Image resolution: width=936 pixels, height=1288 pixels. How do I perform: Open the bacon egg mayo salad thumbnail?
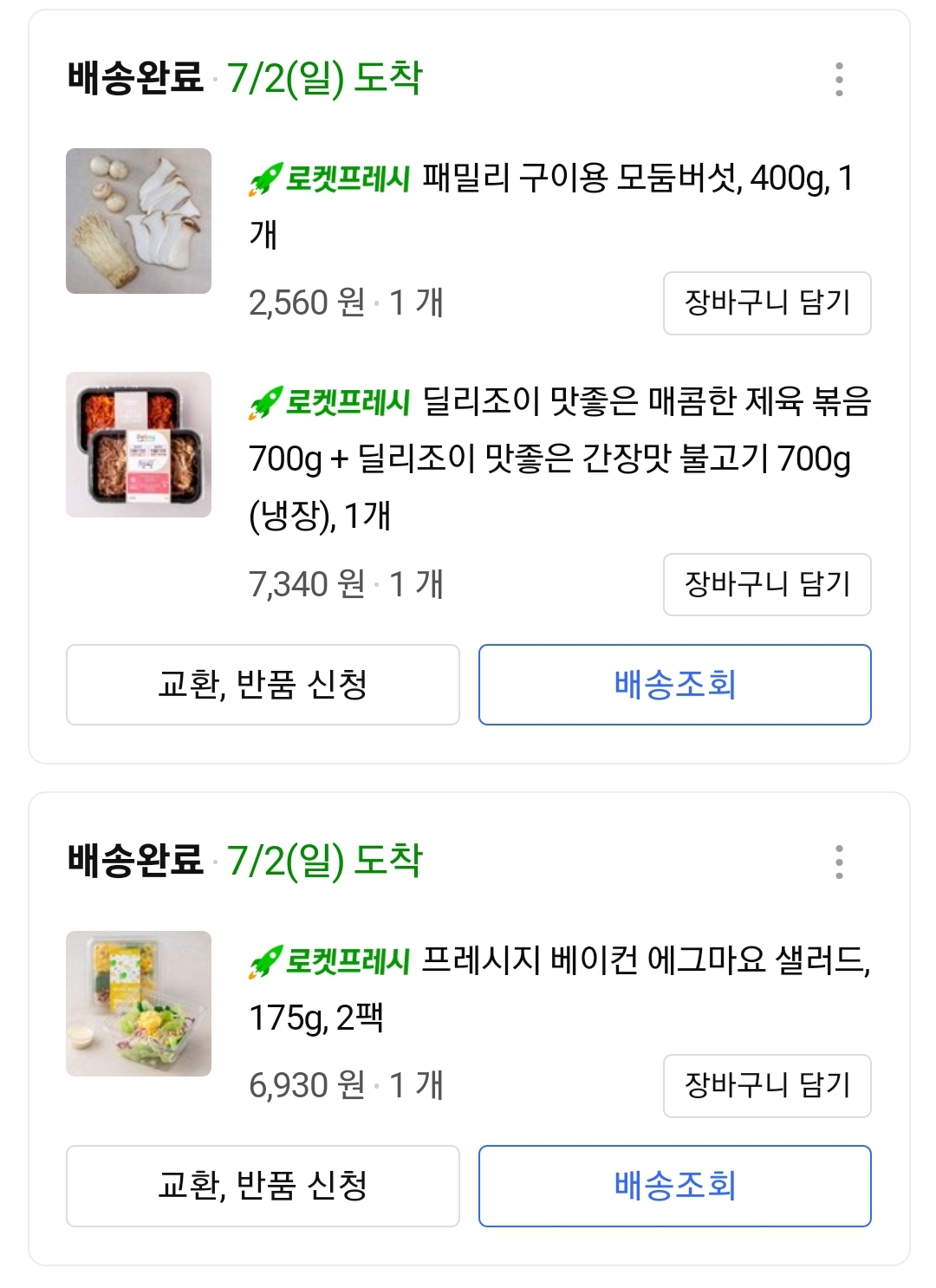pyautogui.click(x=139, y=1004)
